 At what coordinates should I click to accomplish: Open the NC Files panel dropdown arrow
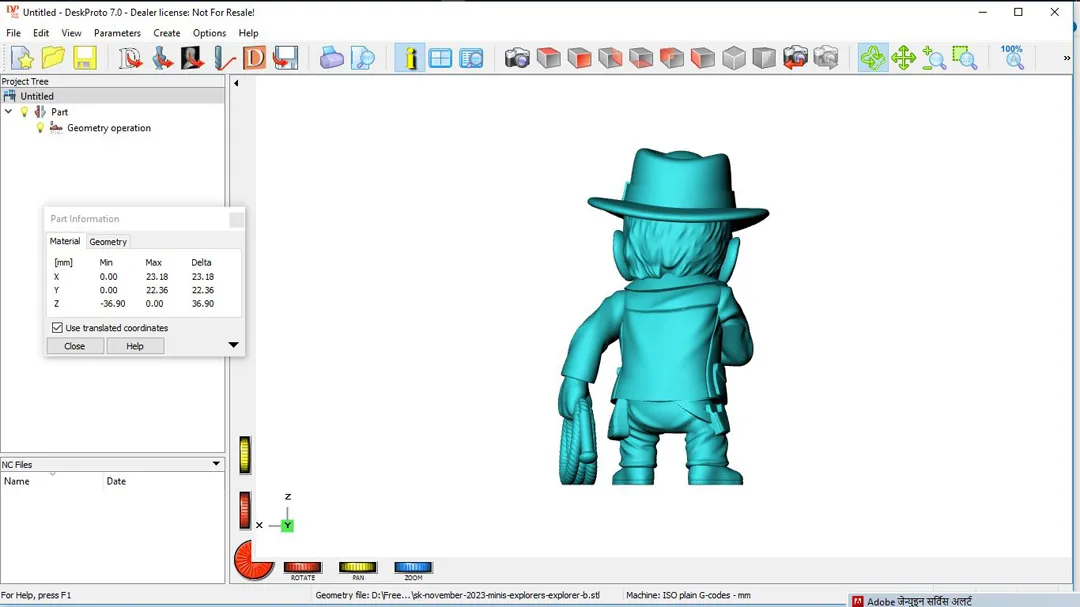[216, 464]
